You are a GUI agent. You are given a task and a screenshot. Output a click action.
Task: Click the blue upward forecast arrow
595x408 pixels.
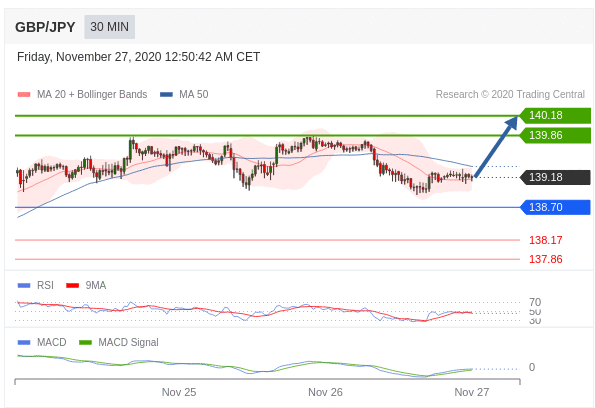coord(496,147)
